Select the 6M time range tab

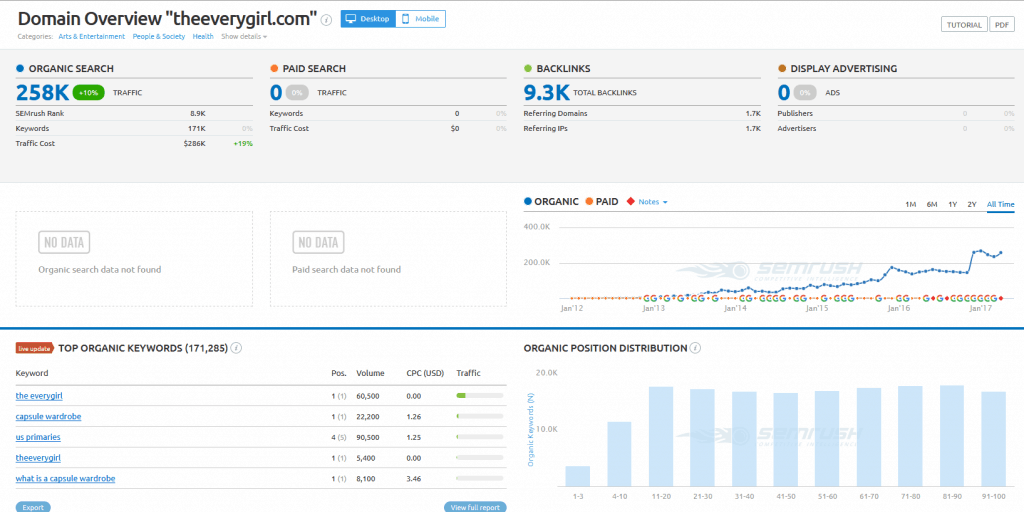932,204
